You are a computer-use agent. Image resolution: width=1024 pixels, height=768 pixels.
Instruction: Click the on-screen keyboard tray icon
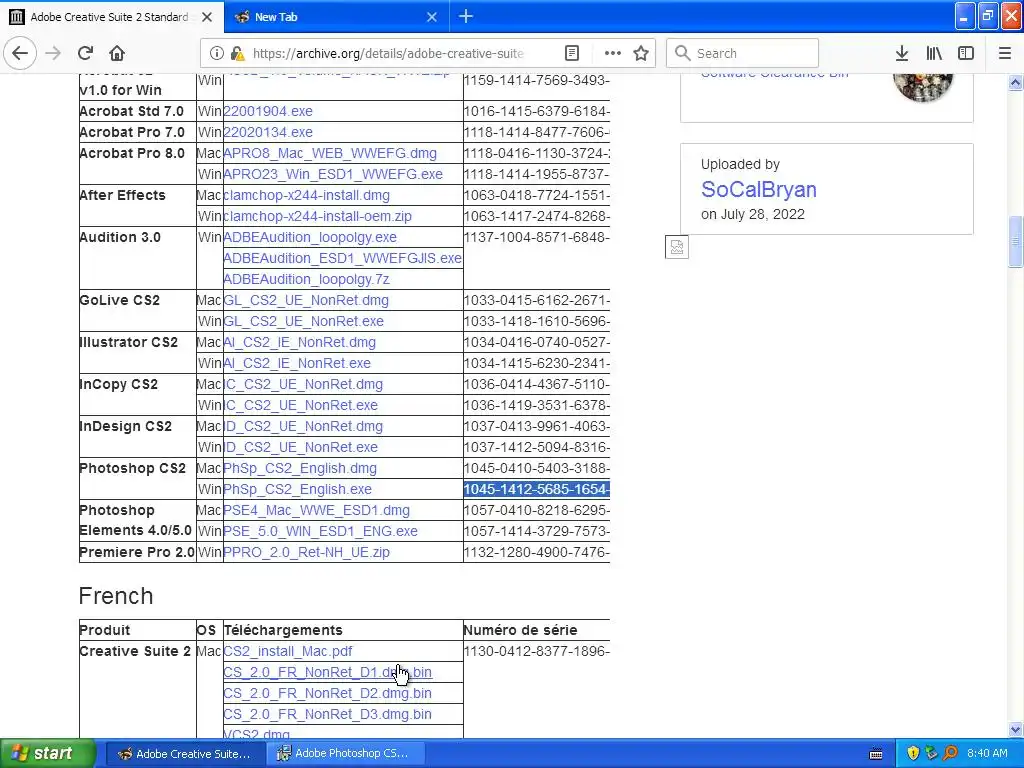pyautogui.click(x=876, y=754)
